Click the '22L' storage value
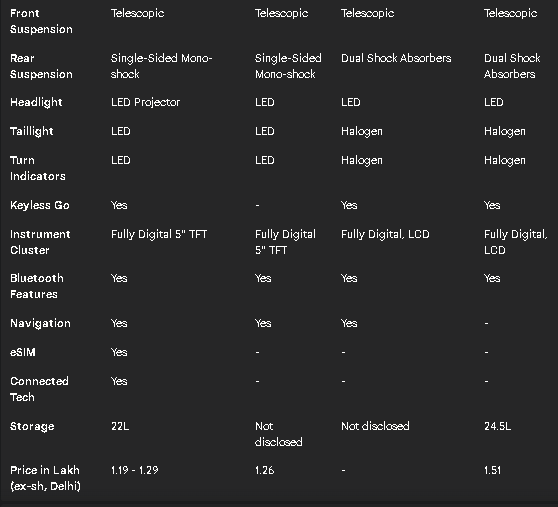This screenshot has width=558, height=507. coord(120,426)
